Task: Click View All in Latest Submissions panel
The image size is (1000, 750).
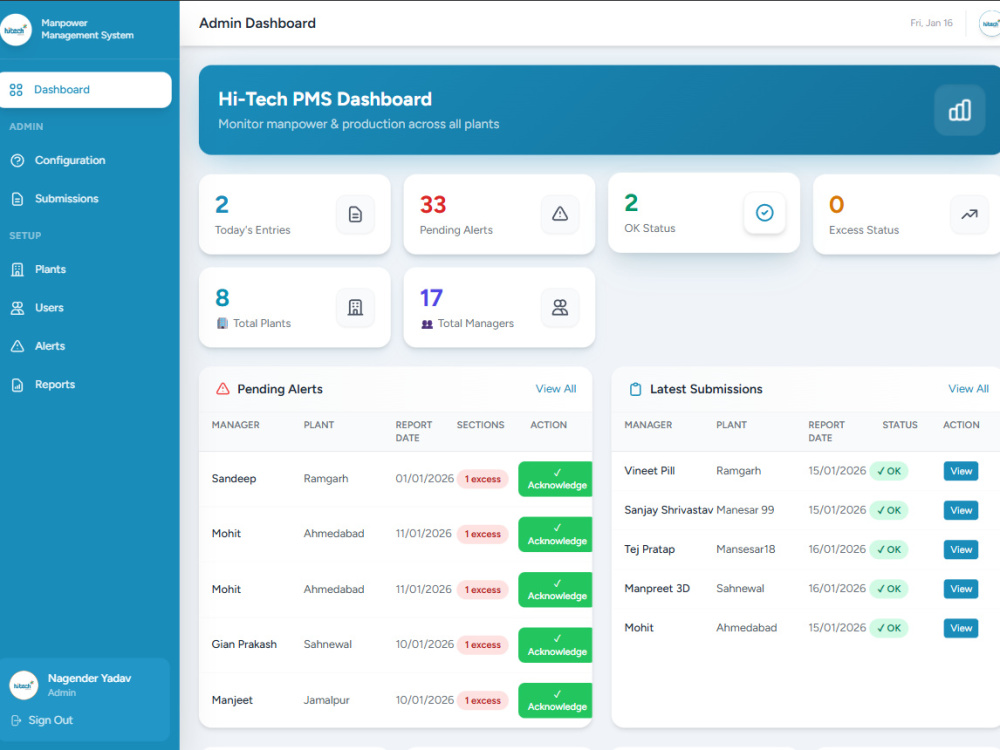Action: click(968, 389)
